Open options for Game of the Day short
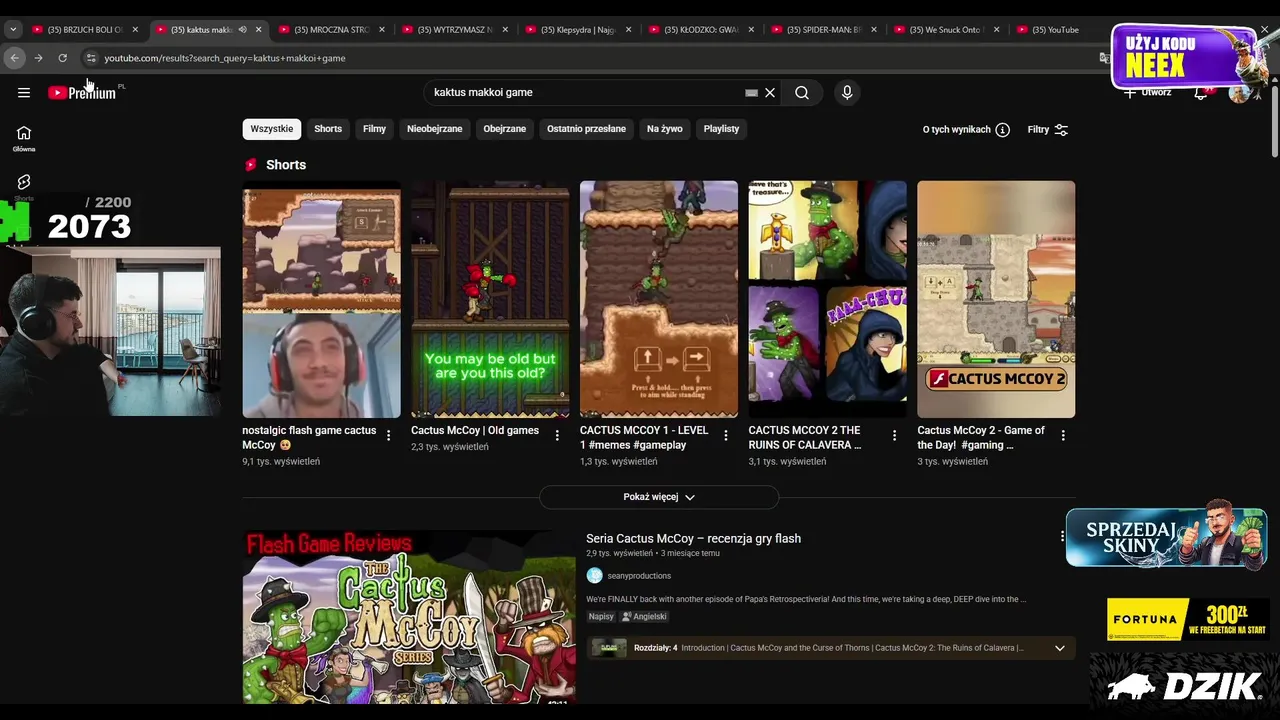Screen dimensions: 1280x720 point(1063,436)
